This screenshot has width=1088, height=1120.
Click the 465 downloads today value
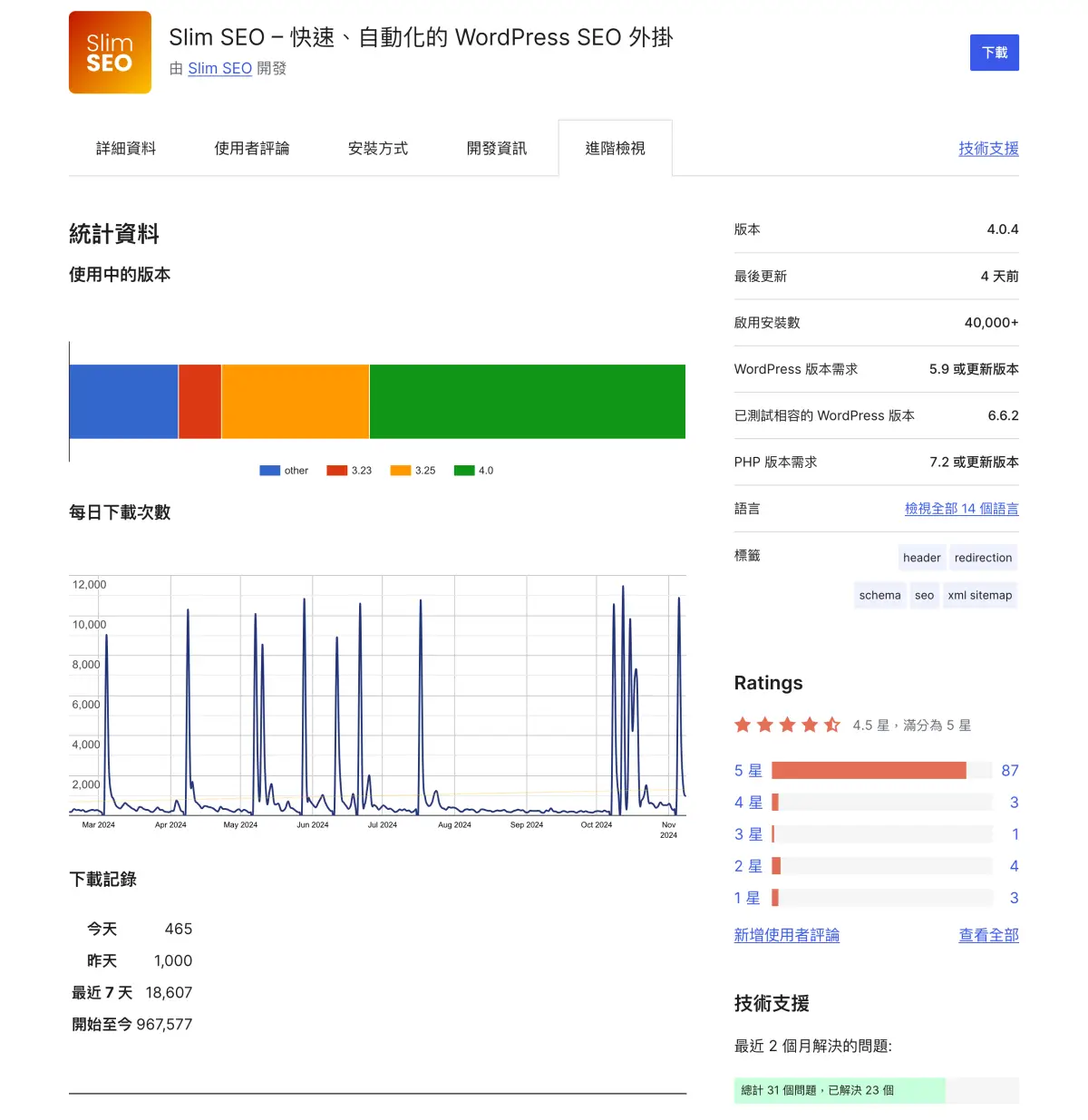pos(179,930)
